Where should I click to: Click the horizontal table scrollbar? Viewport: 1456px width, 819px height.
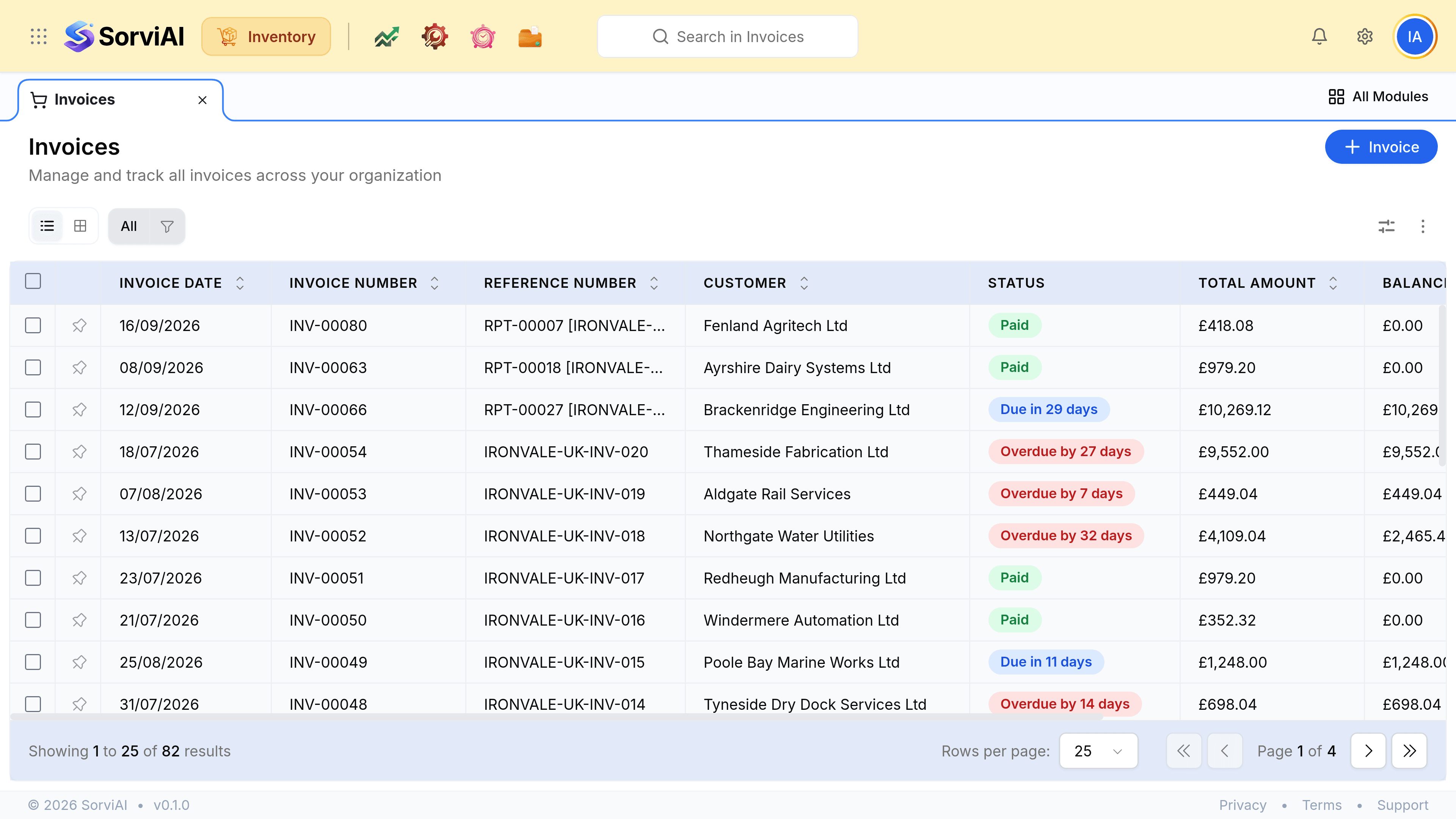tap(557, 717)
